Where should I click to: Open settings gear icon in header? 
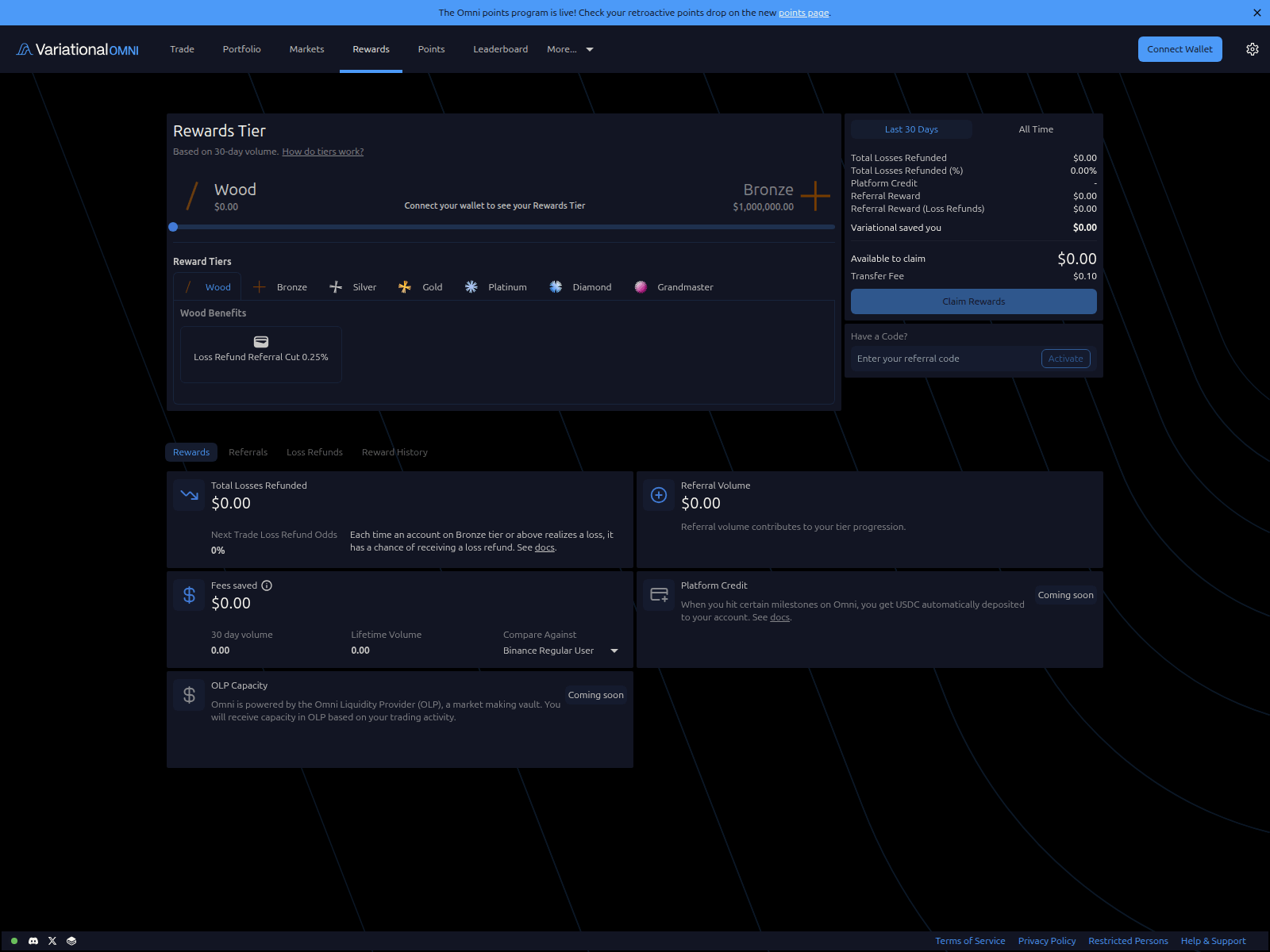tap(1253, 49)
